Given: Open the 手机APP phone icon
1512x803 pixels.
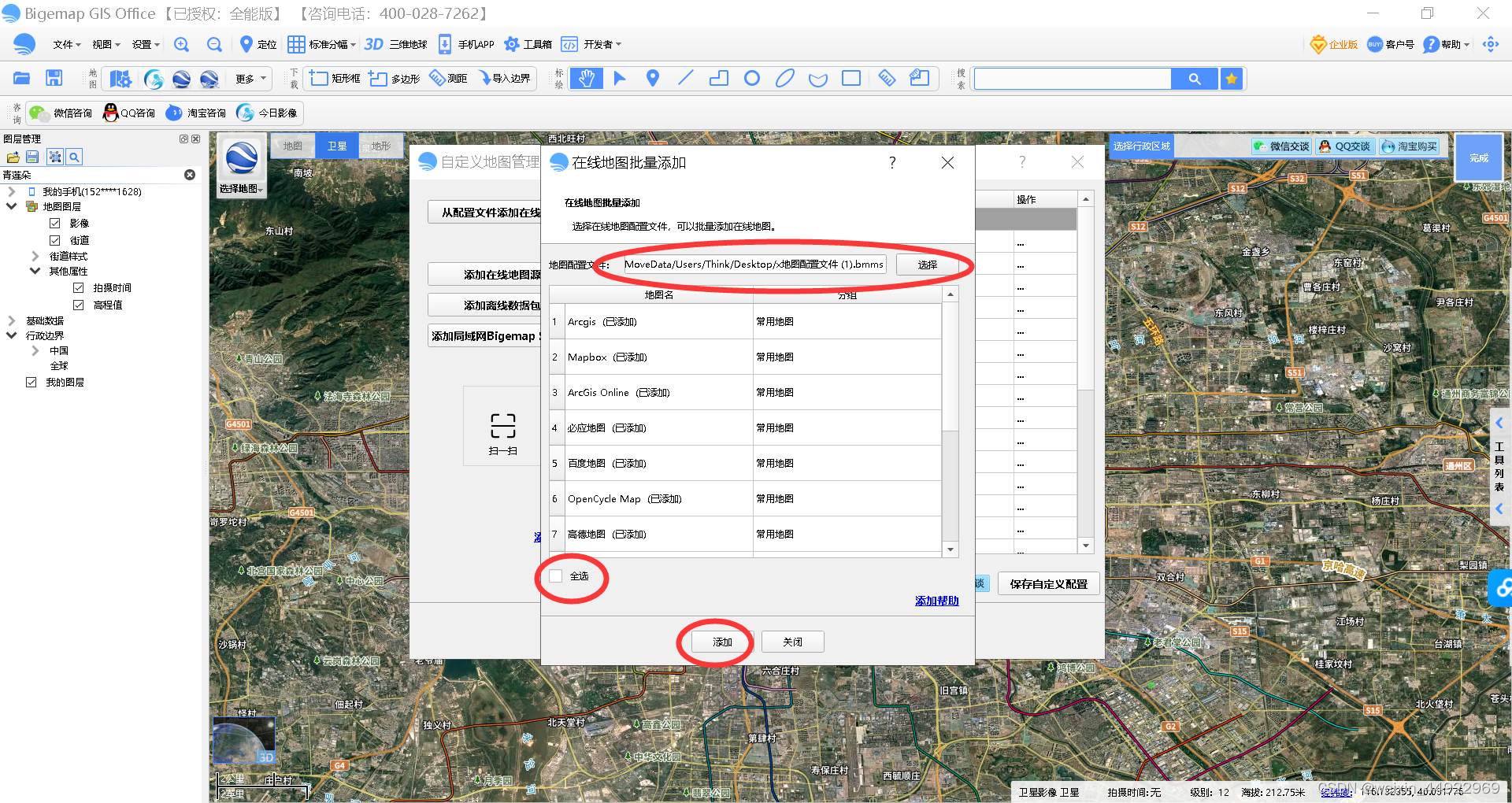Looking at the screenshot, I should (x=445, y=45).
